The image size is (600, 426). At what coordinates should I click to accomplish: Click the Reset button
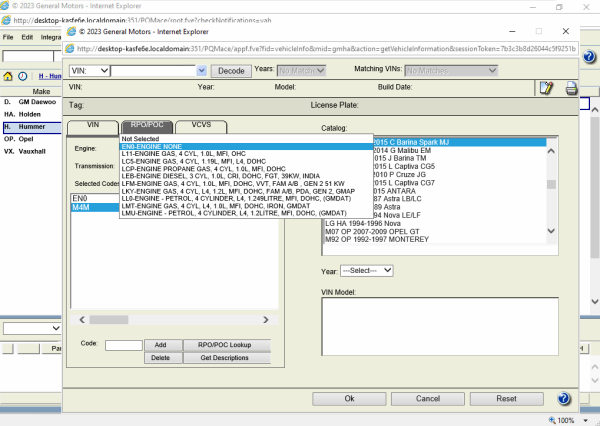[x=506, y=398]
